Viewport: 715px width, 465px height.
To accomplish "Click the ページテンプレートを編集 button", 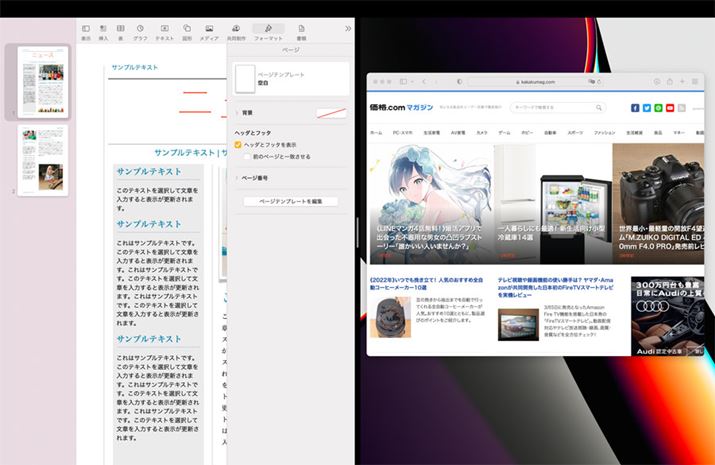I will 290,202.
